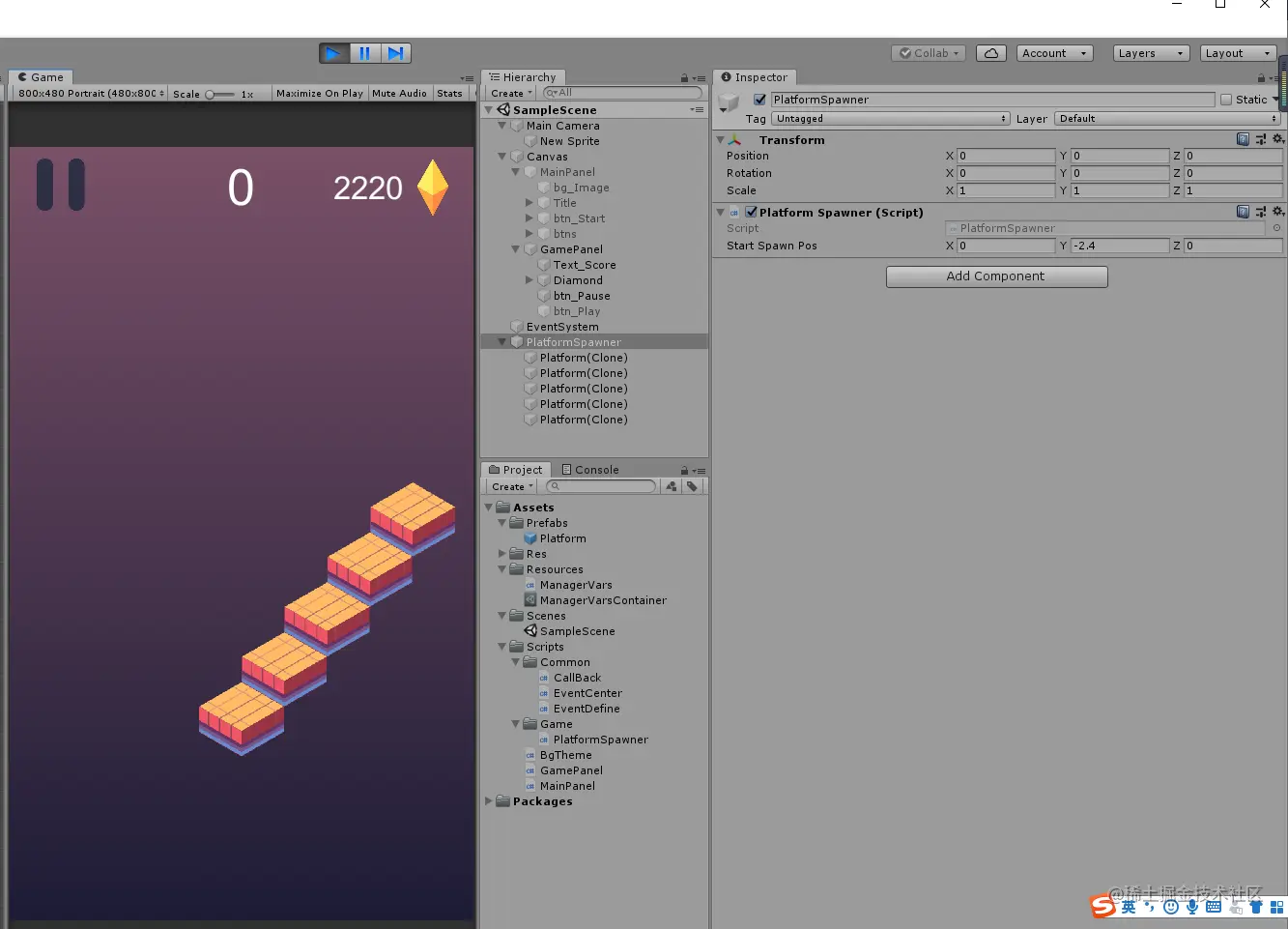Open the cloud services icon button
The image size is (1288, 929).
tap(991, 53)
